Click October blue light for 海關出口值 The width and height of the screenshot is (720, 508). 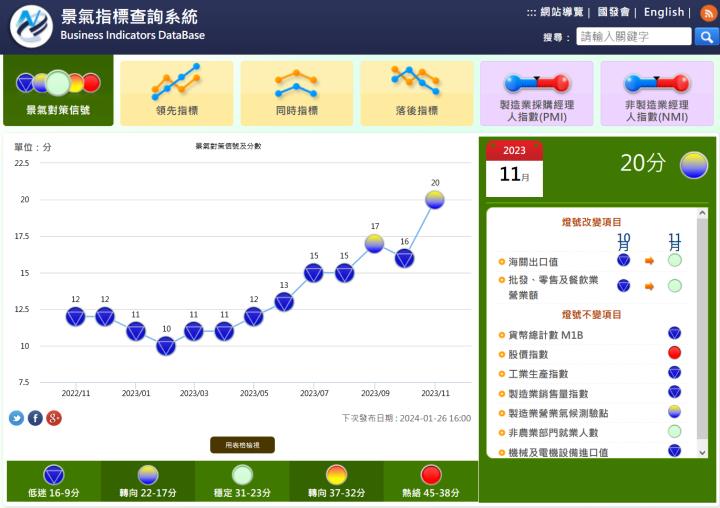(623, 260)
